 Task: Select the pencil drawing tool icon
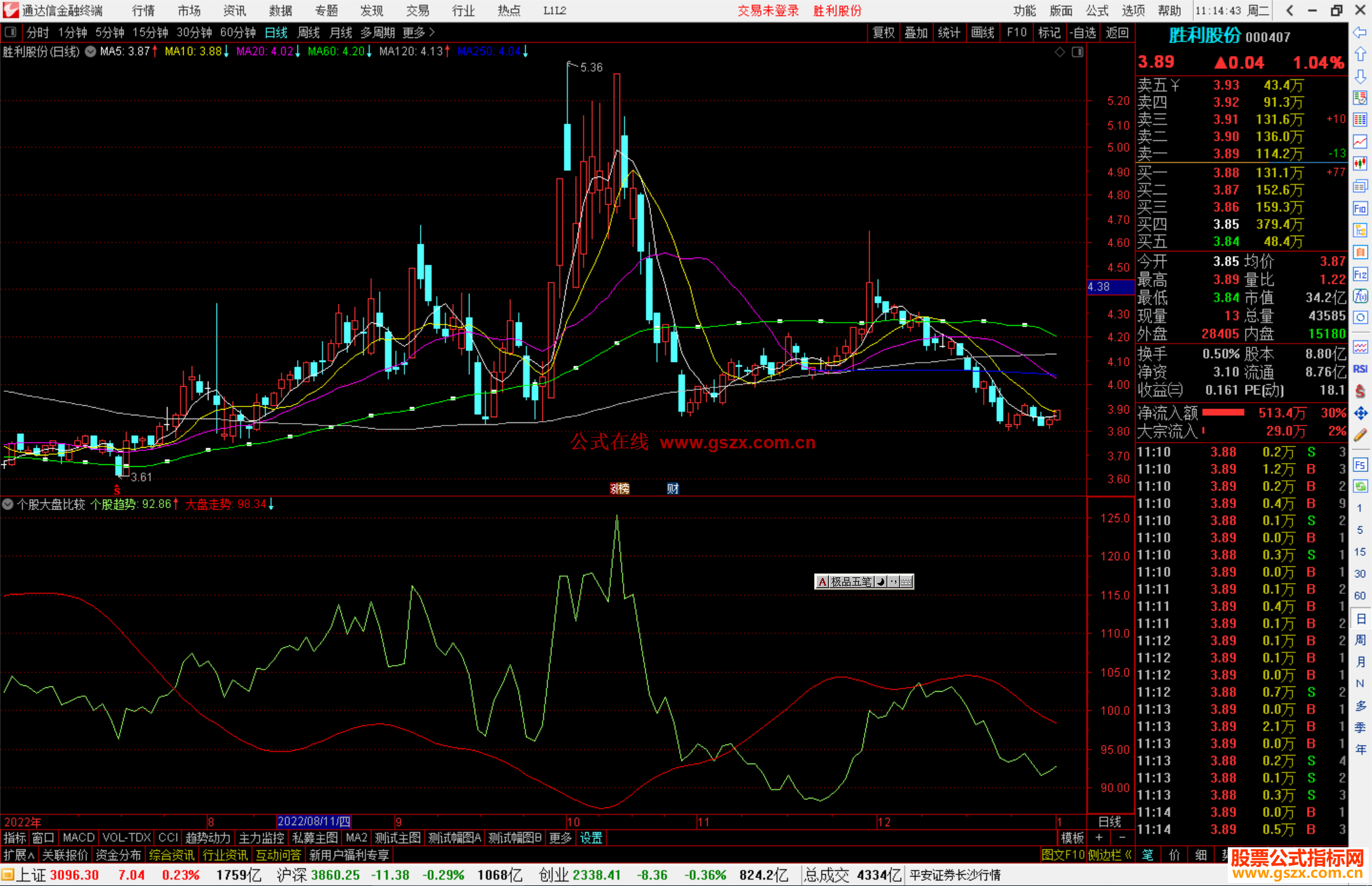coord(1360,436)
